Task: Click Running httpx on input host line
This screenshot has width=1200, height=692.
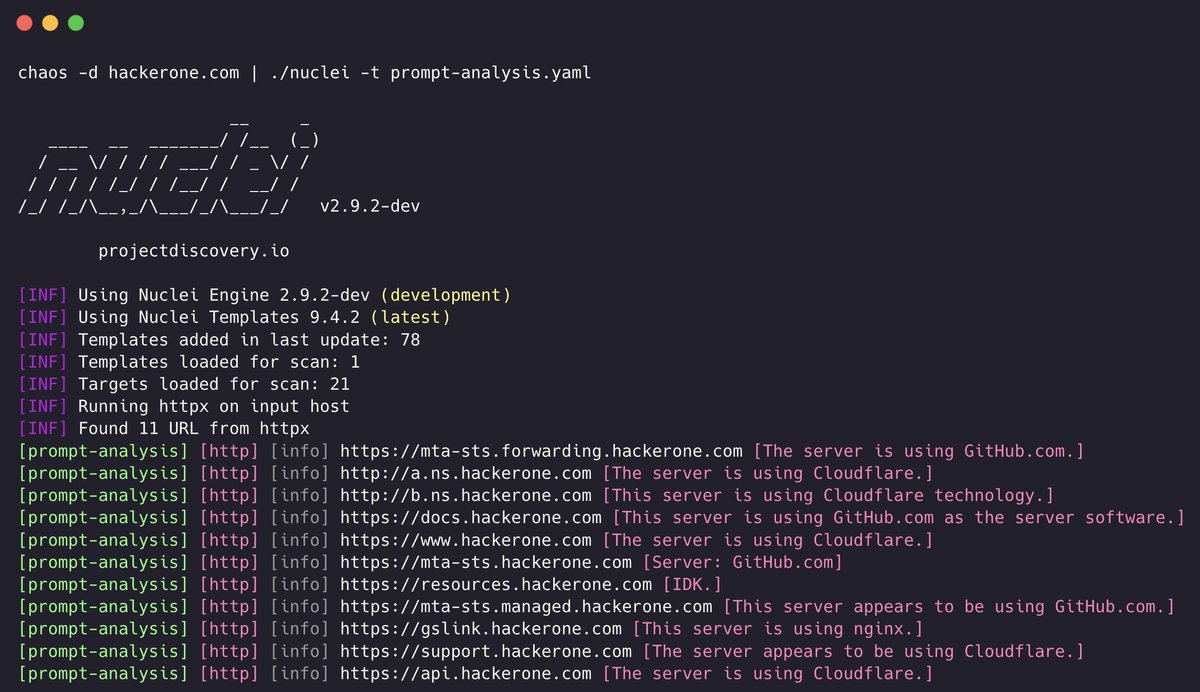Action: pyautogui.click(x=214, y=406)
